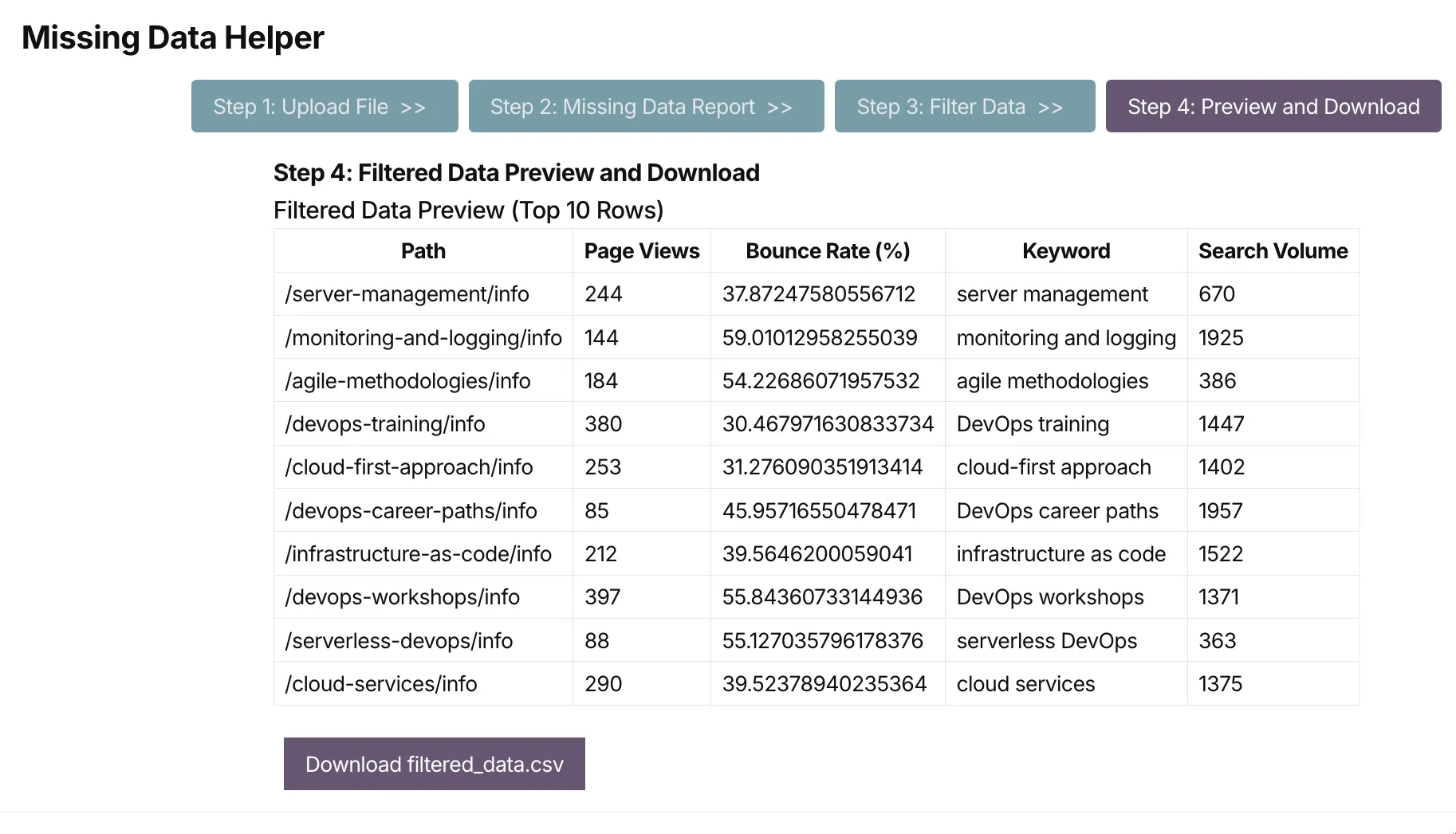Click the Keyword column header

coord(1066,251)
